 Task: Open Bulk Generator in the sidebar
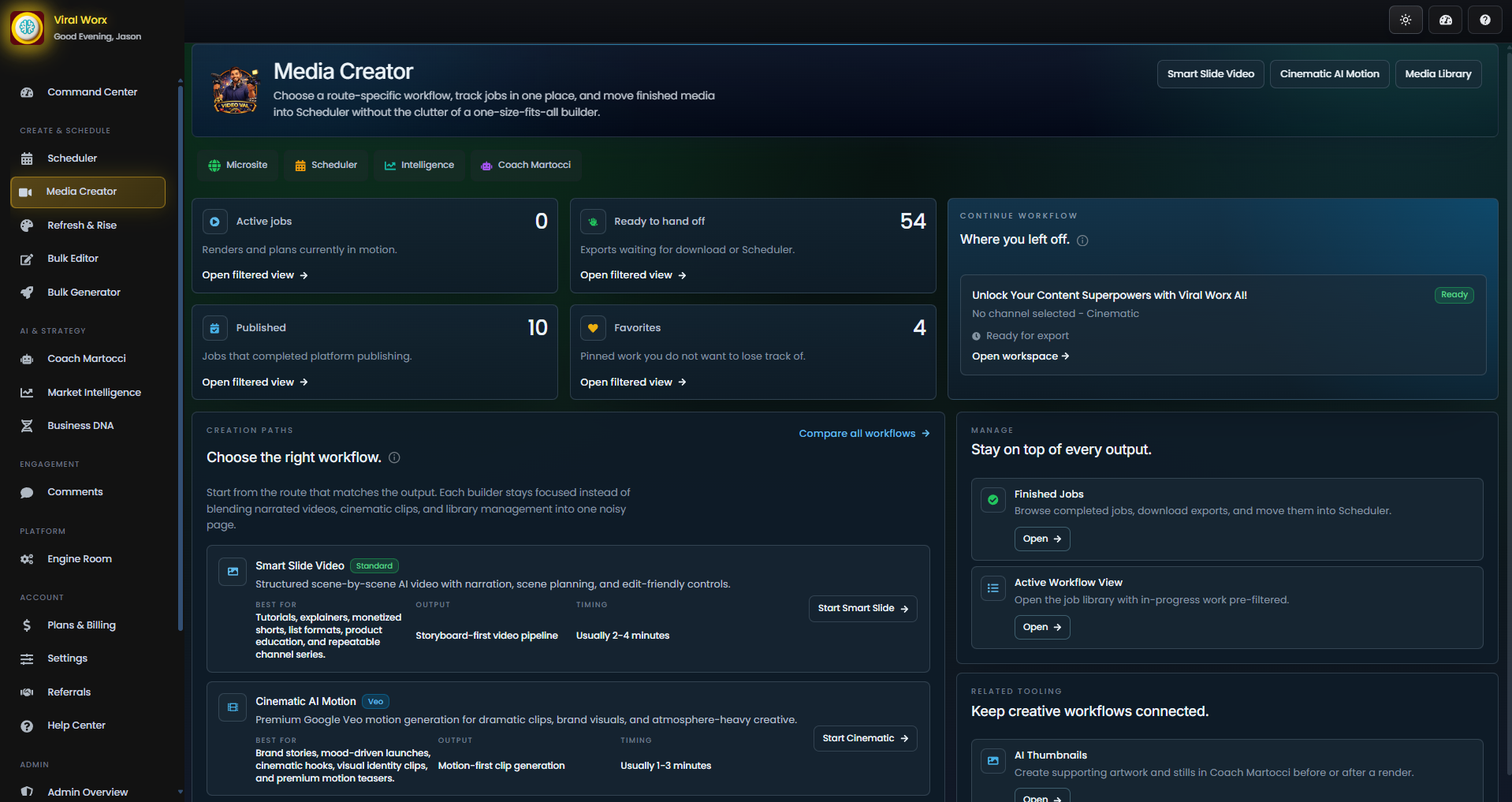coord(88,293)
